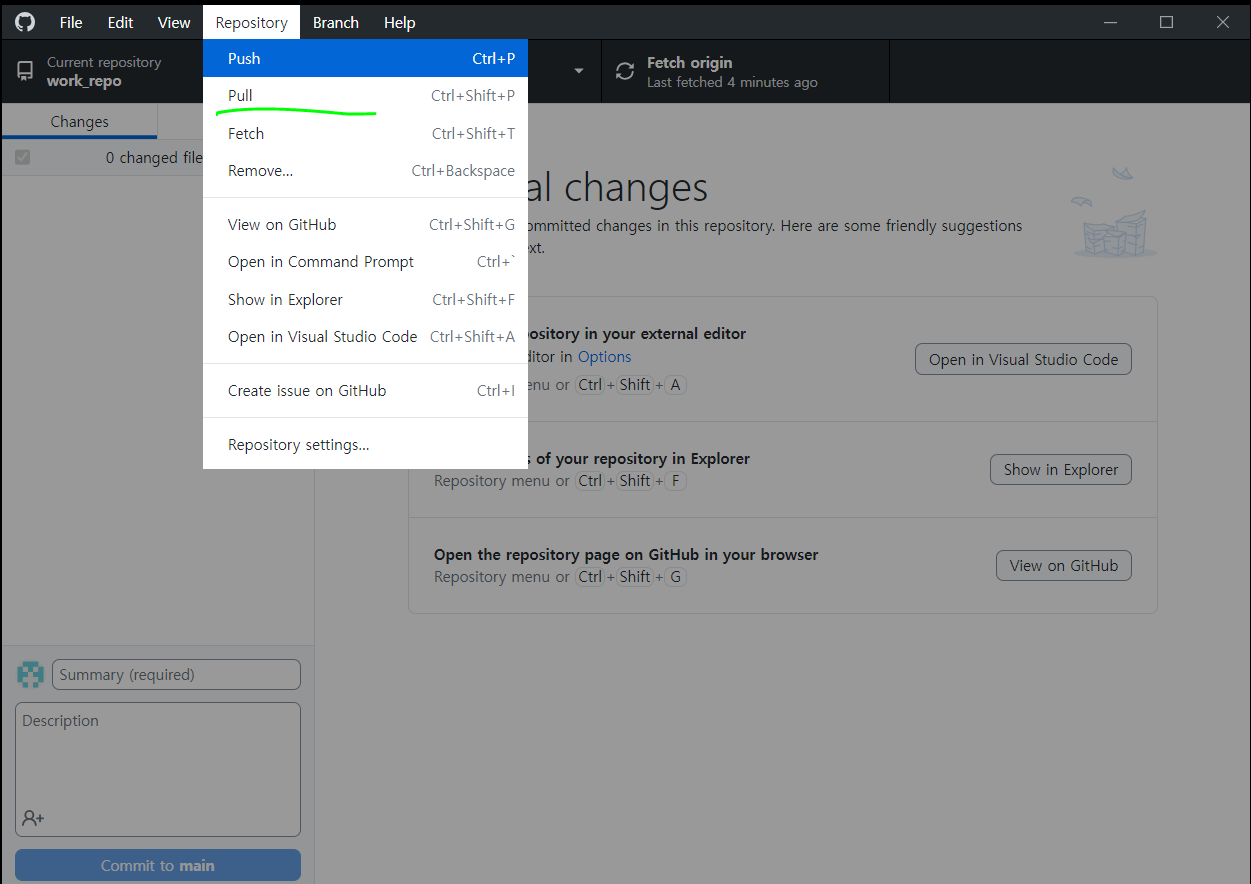Choose Create issue on GitHub

point(365,390)
